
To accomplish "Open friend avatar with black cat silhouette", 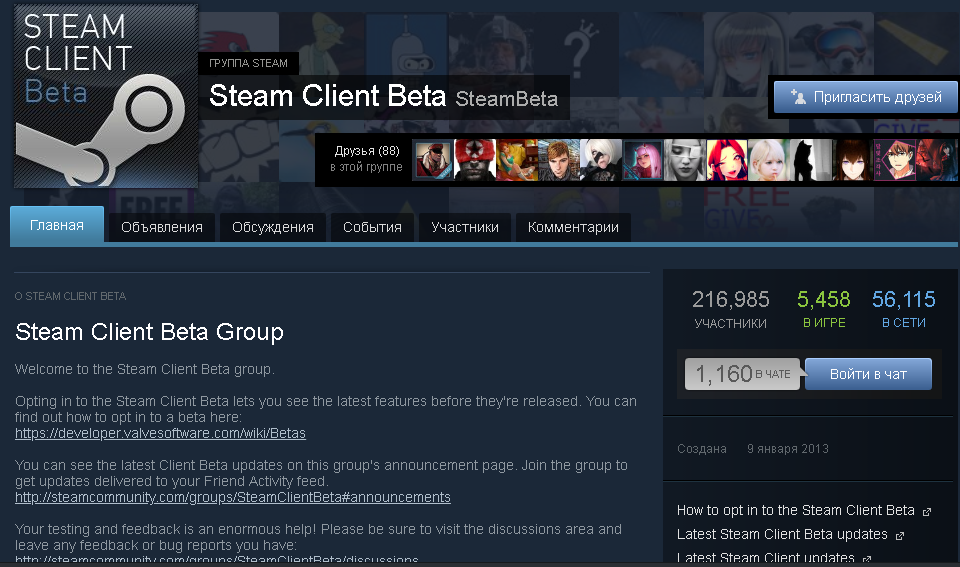I will point(811,160).
